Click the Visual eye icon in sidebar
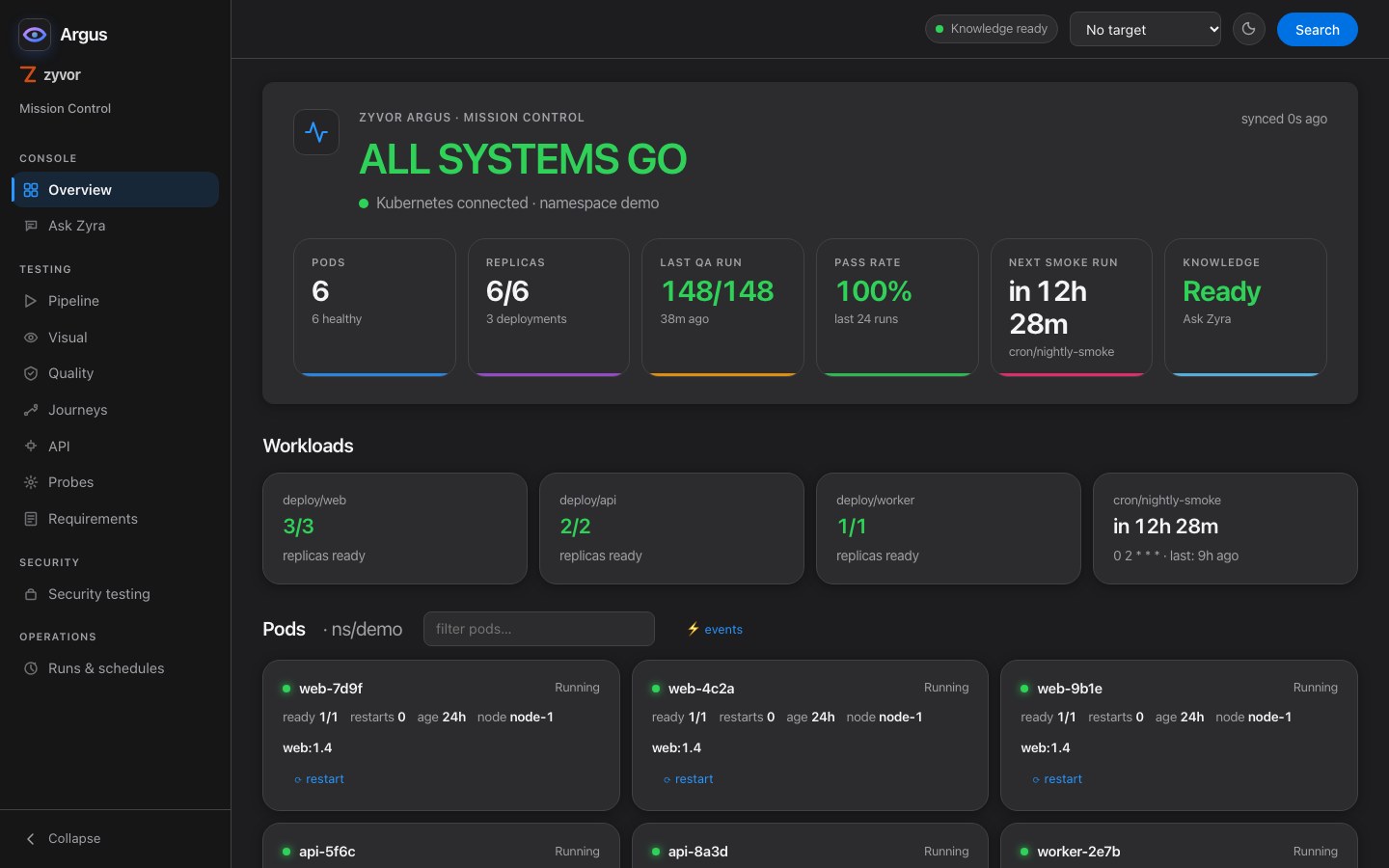Image resolution: width=1389 pixels, height=868 pixels. [x=31, y=338]
